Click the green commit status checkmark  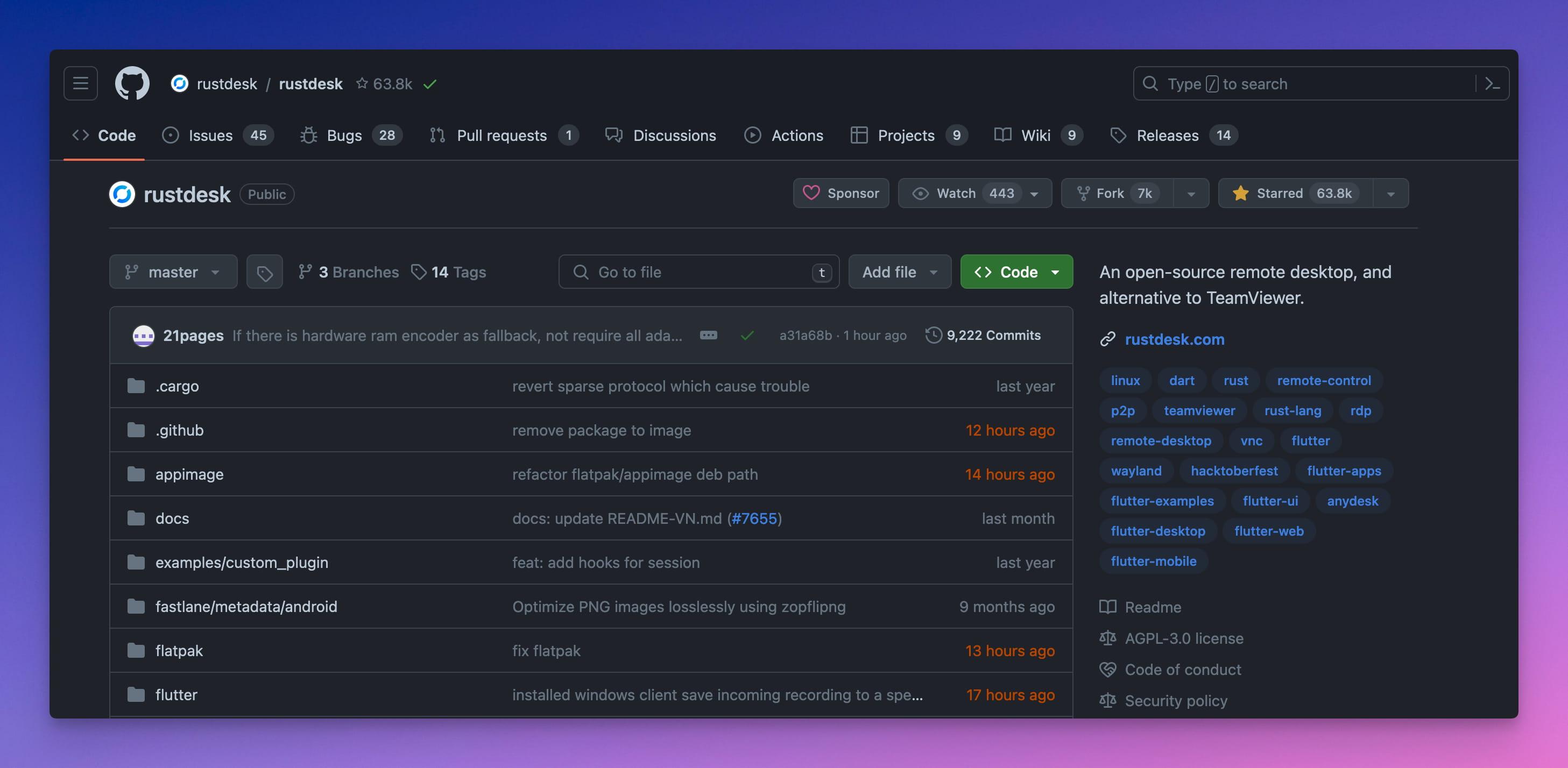(747, 335)
